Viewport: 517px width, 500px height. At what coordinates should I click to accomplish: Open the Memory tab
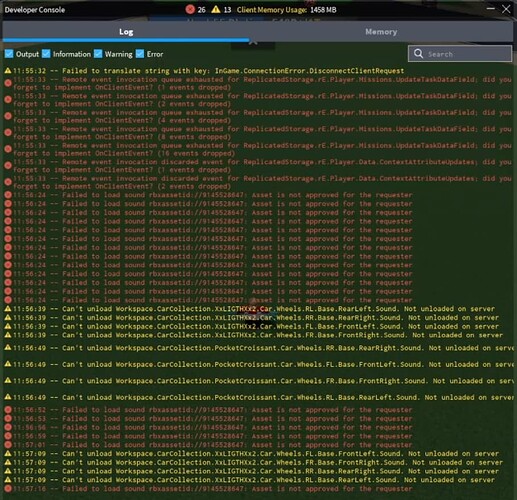coord(381,32)
